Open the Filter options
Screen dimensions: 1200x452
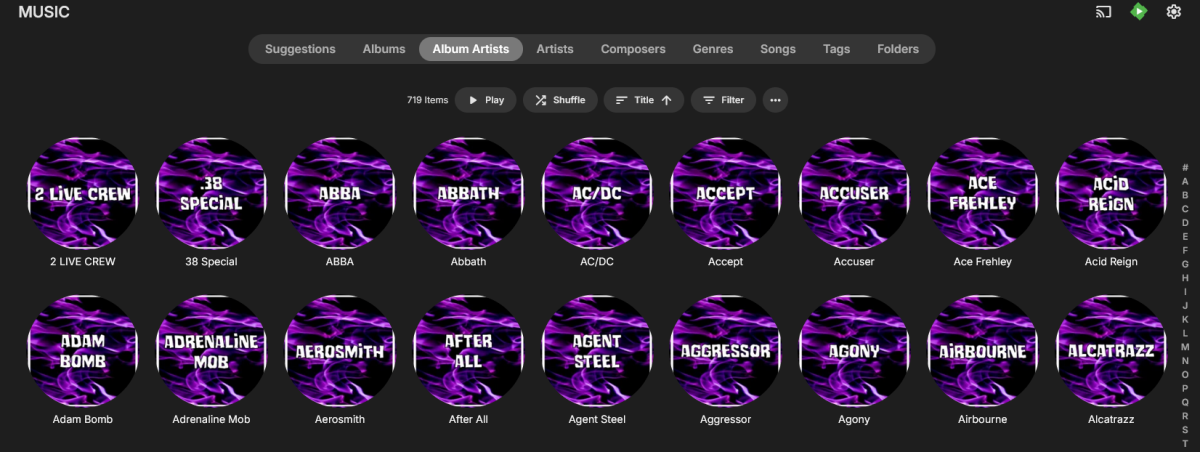723,100
